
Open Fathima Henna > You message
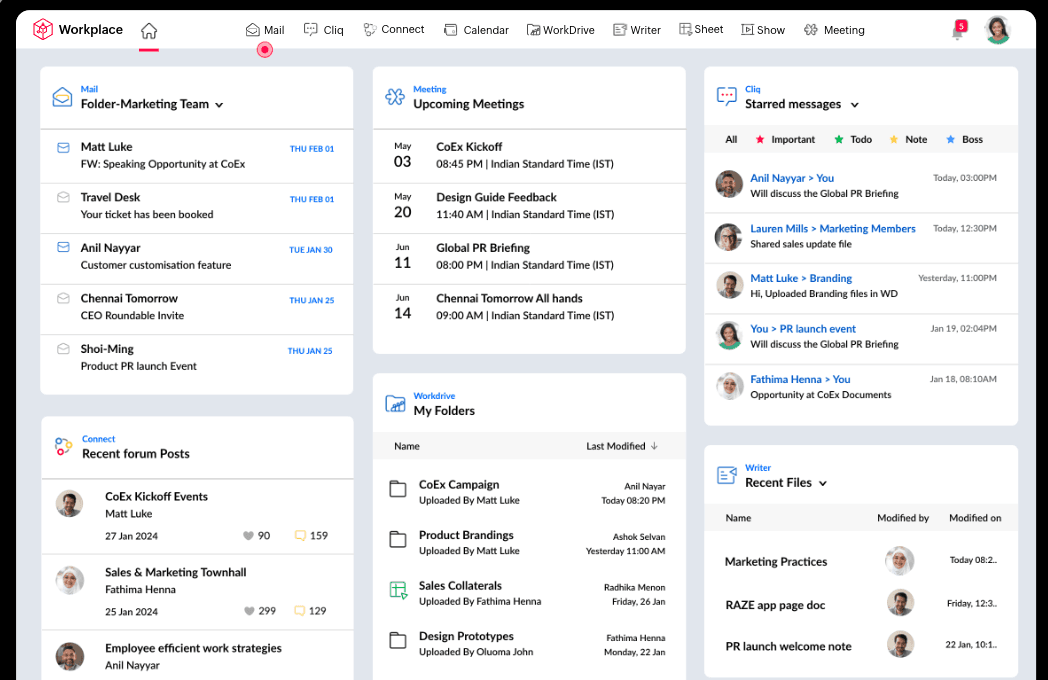click(x=861, y=388)
